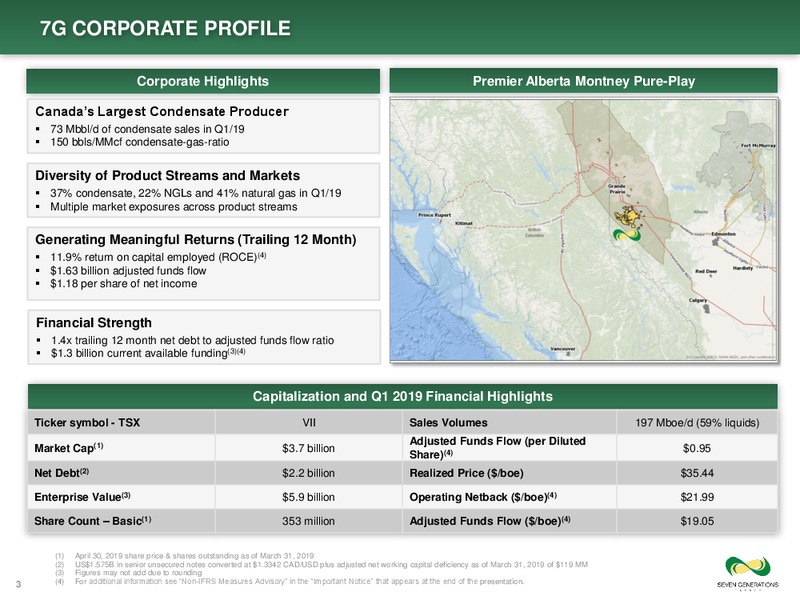This screenshot has width=800, height=600.
Task: Click the '$0.95' value
Action: [697, 448]
